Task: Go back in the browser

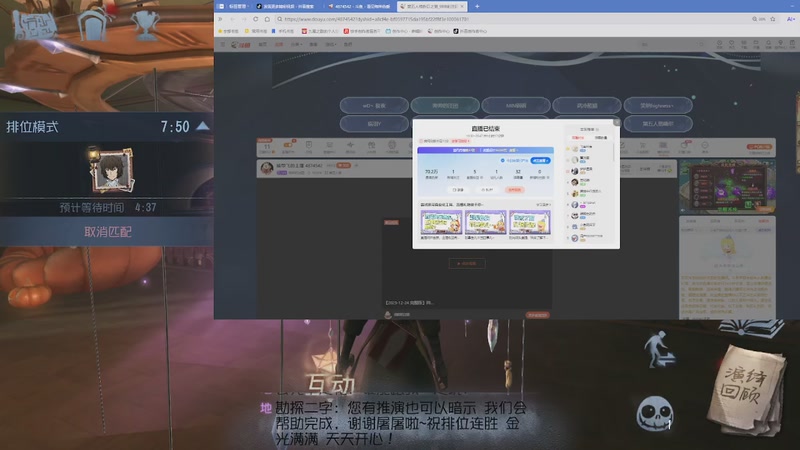Action: click(232, 19)
